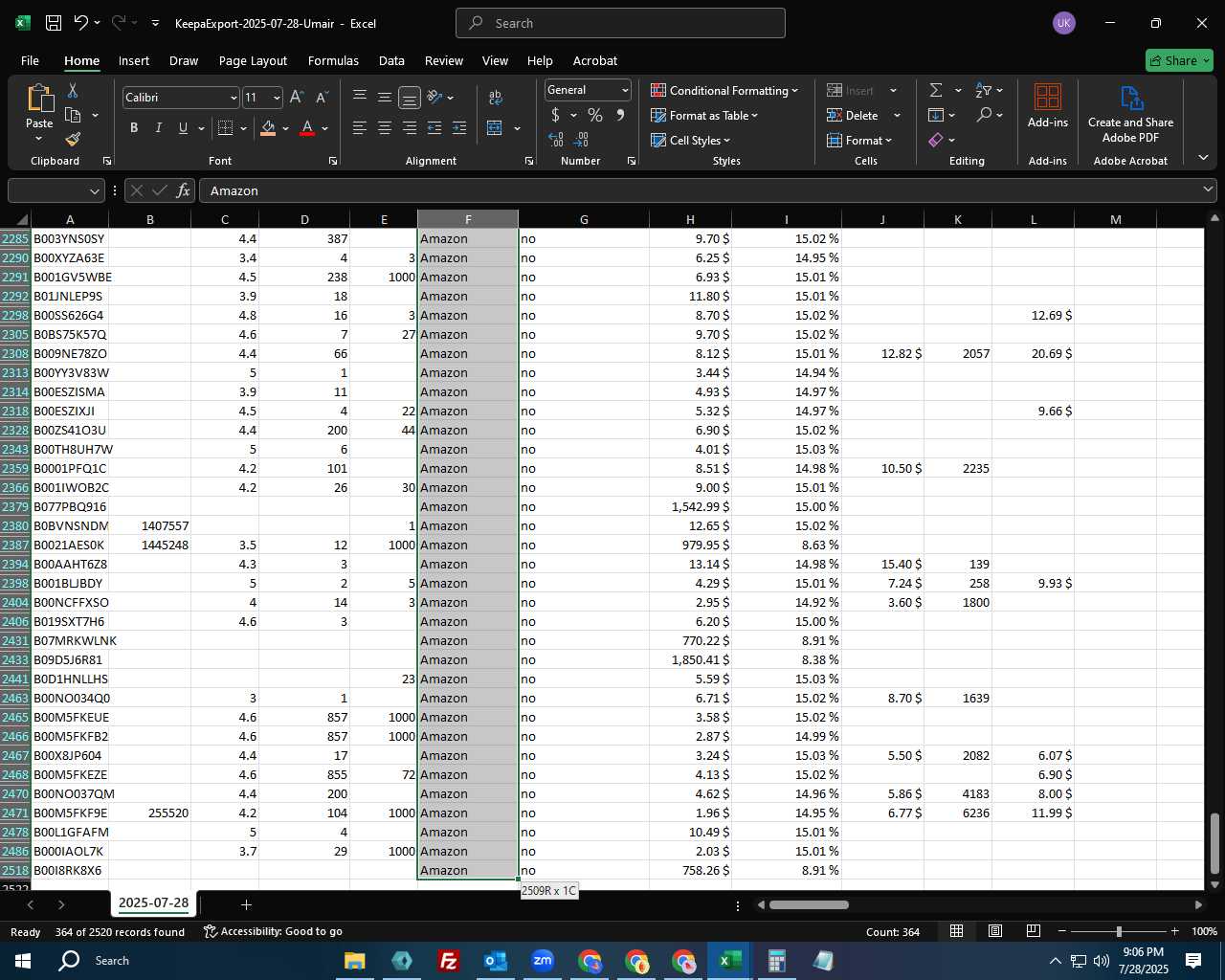Click the Copy icon in Clipboard group
The image size is (1225, 980).
pyautogui.click(x=73, y=115)
